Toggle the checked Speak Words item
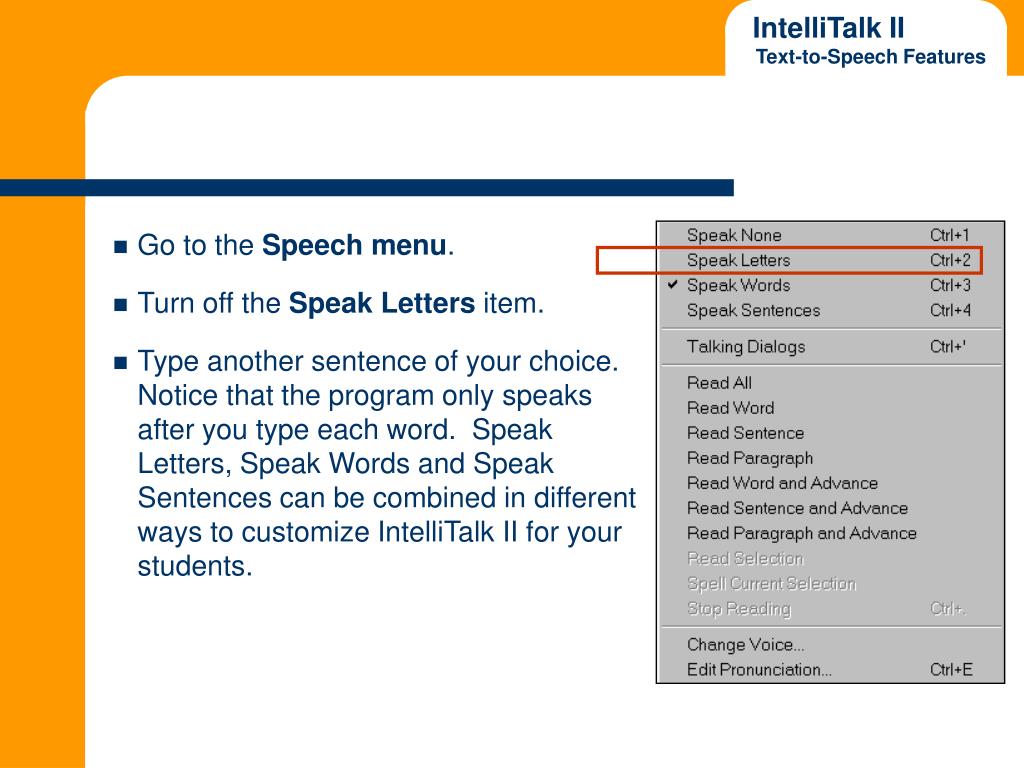The height and width of the screenshot is (768, 1024). tap(830, 285)
